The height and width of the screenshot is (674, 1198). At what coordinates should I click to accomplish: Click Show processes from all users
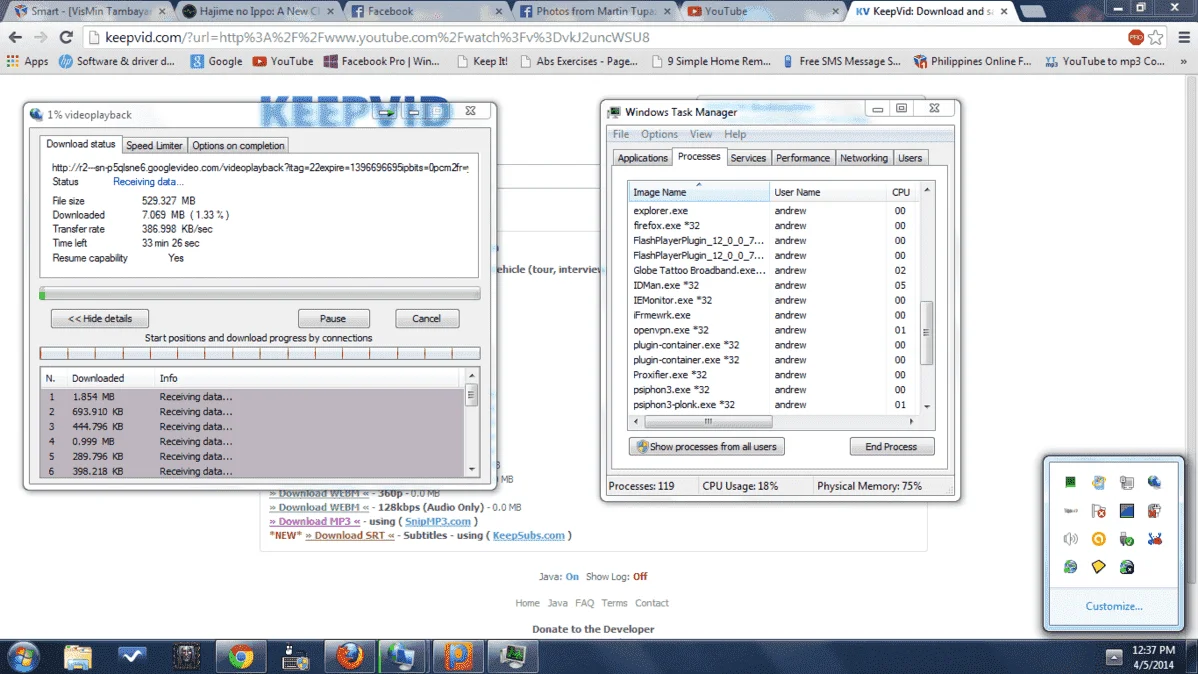(x=707, y=446)
